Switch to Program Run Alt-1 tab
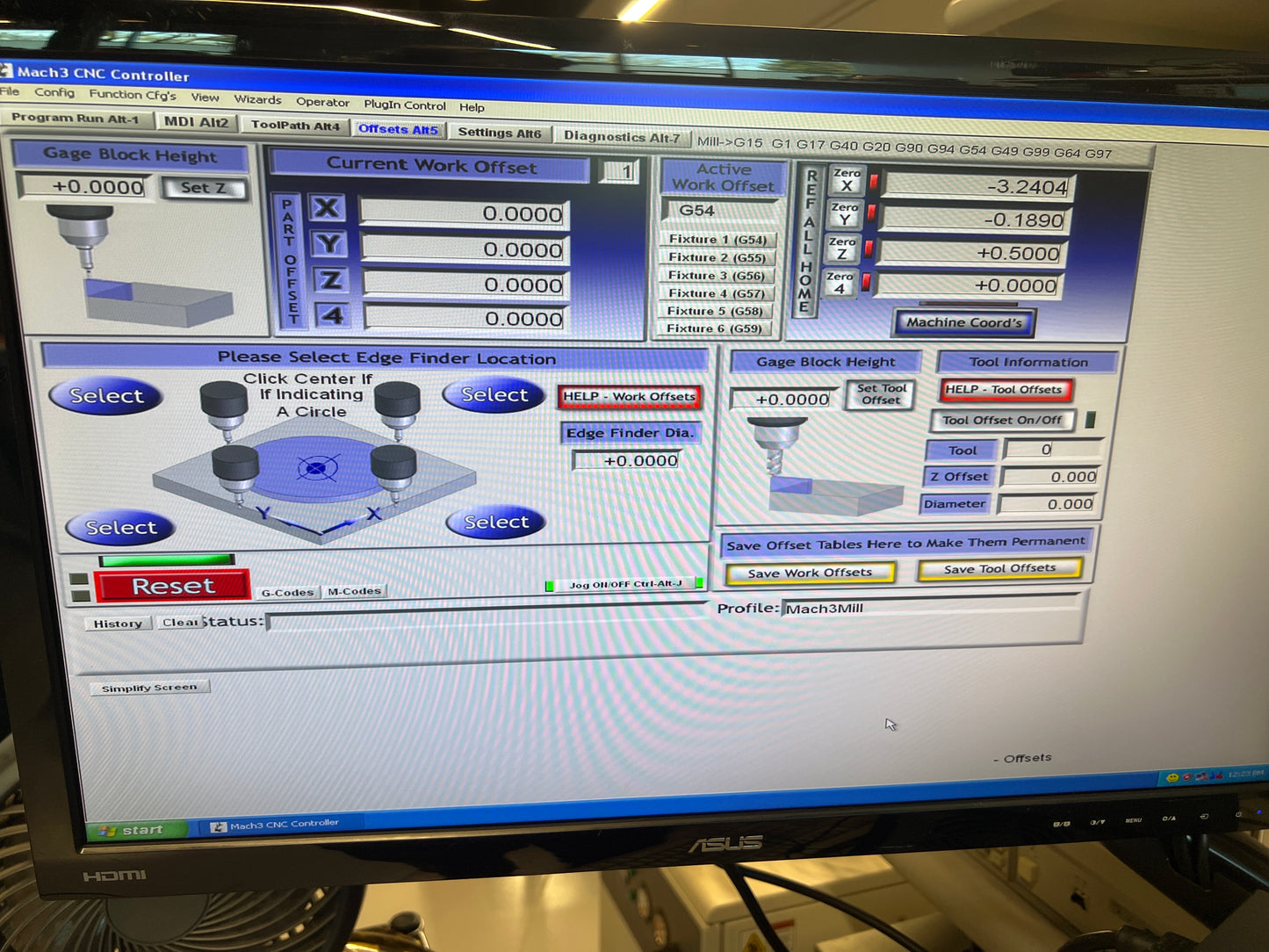The image size is (1269, 952). (76, 118)
